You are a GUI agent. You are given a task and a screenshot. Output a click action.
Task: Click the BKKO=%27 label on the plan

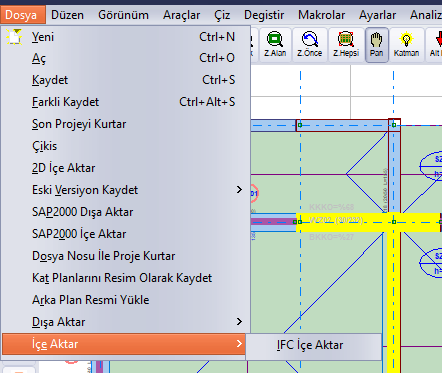pos(332,237)
